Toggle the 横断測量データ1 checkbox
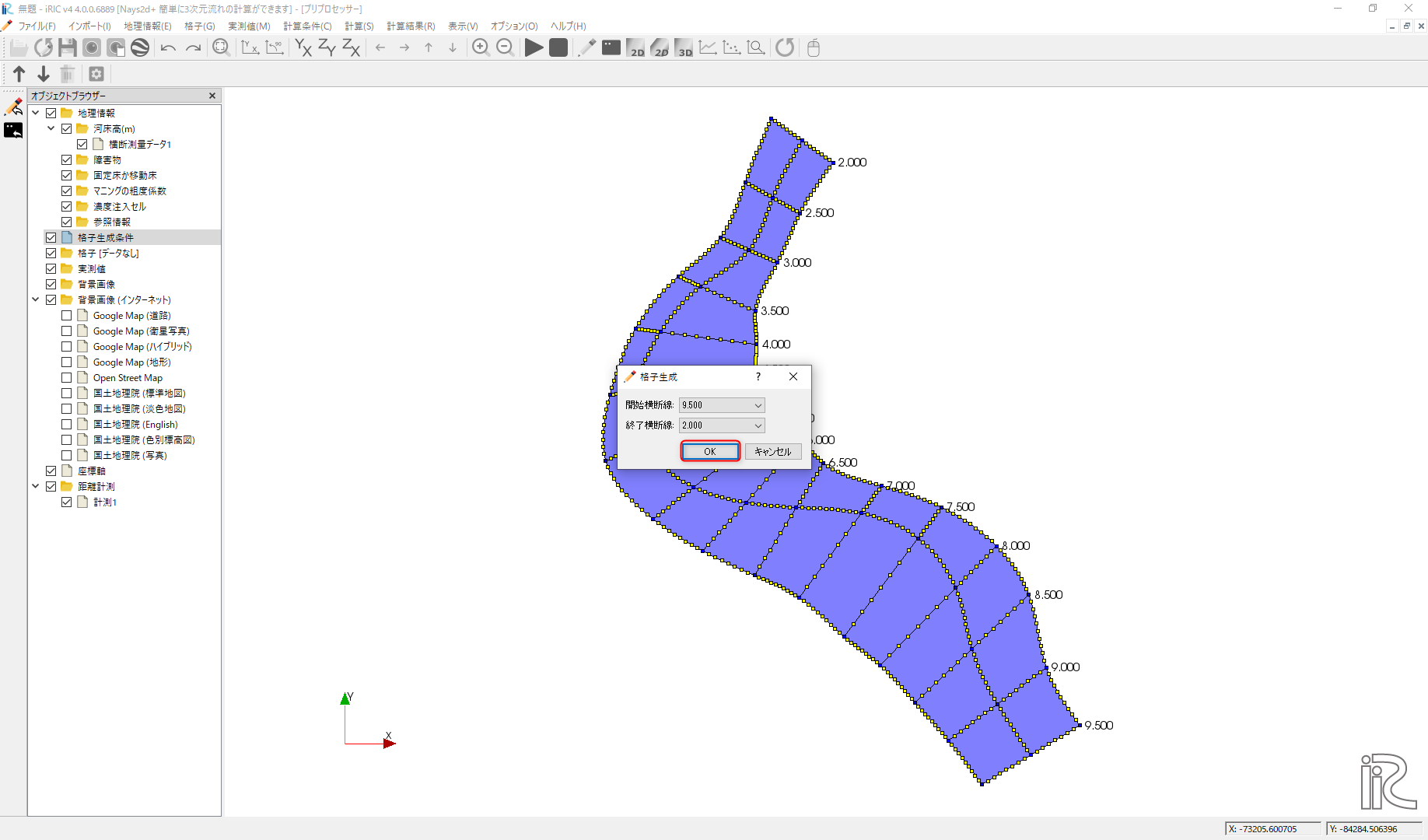This screenshot has height=840, width=1428. click(x=82, y=144)
